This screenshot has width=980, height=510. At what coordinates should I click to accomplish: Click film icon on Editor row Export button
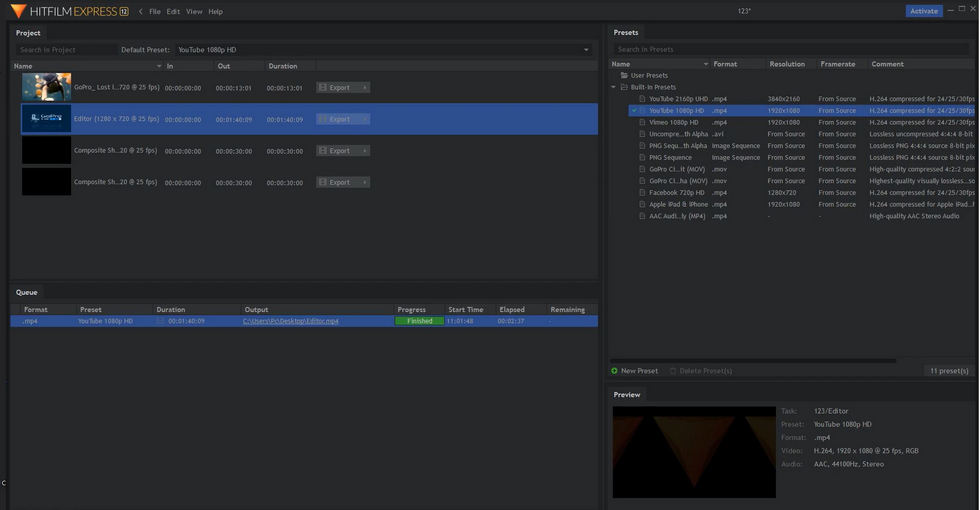point(322,119)
